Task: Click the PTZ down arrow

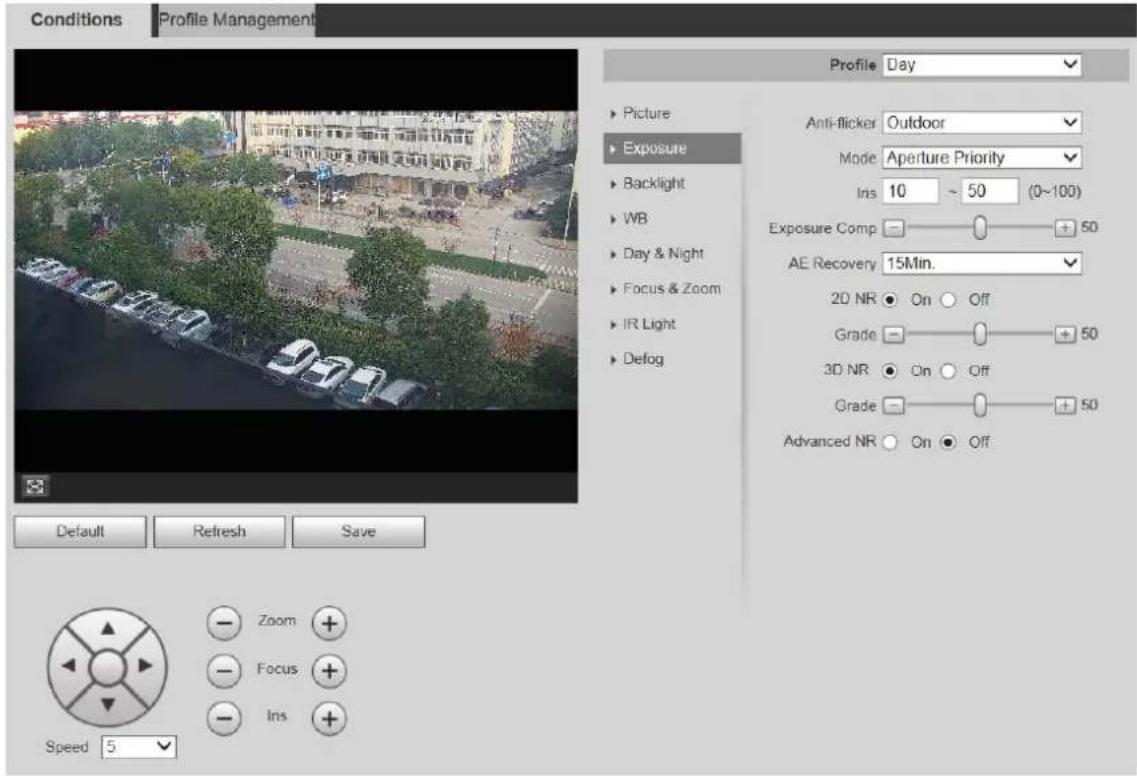Action: (x=107, y=703)
